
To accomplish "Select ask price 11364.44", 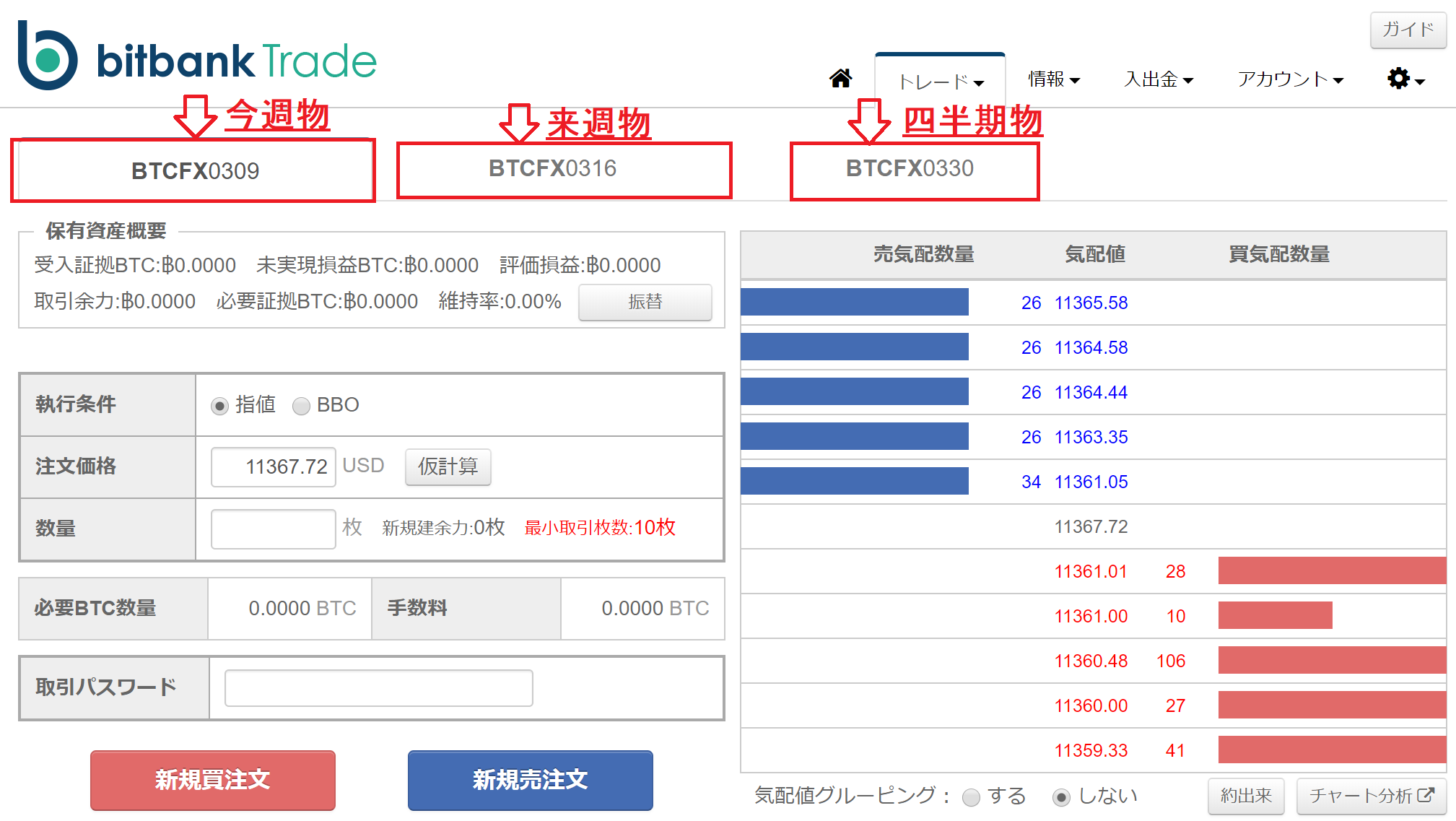I will (x=1091, y=392).
